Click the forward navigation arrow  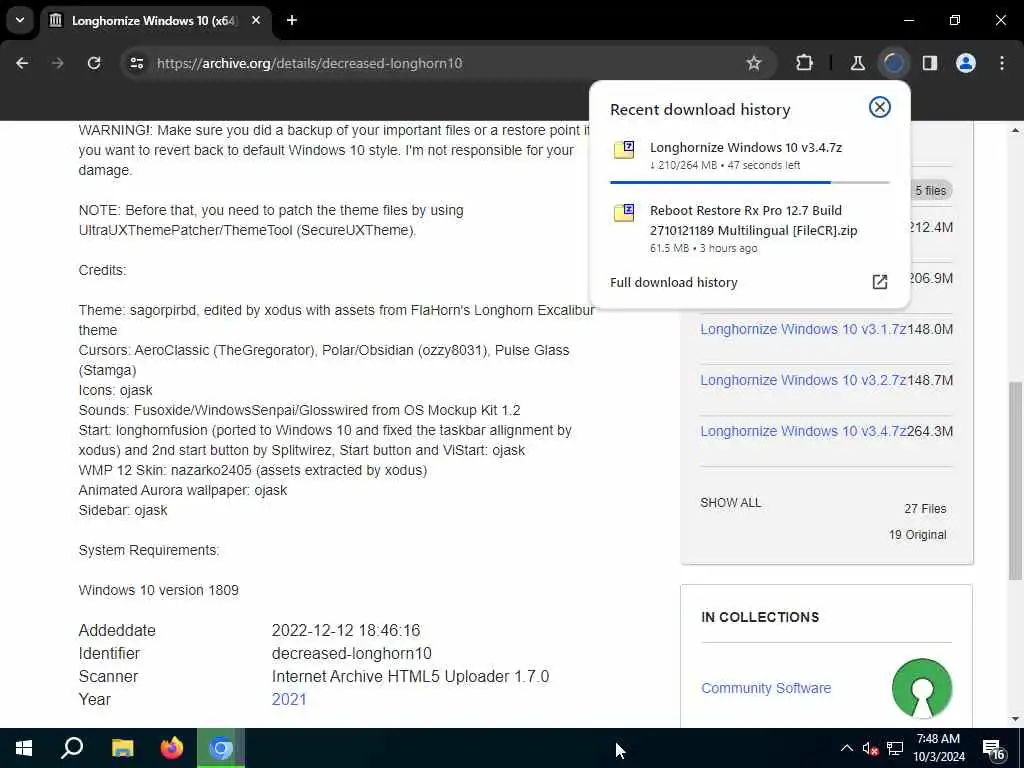point(57,63)
